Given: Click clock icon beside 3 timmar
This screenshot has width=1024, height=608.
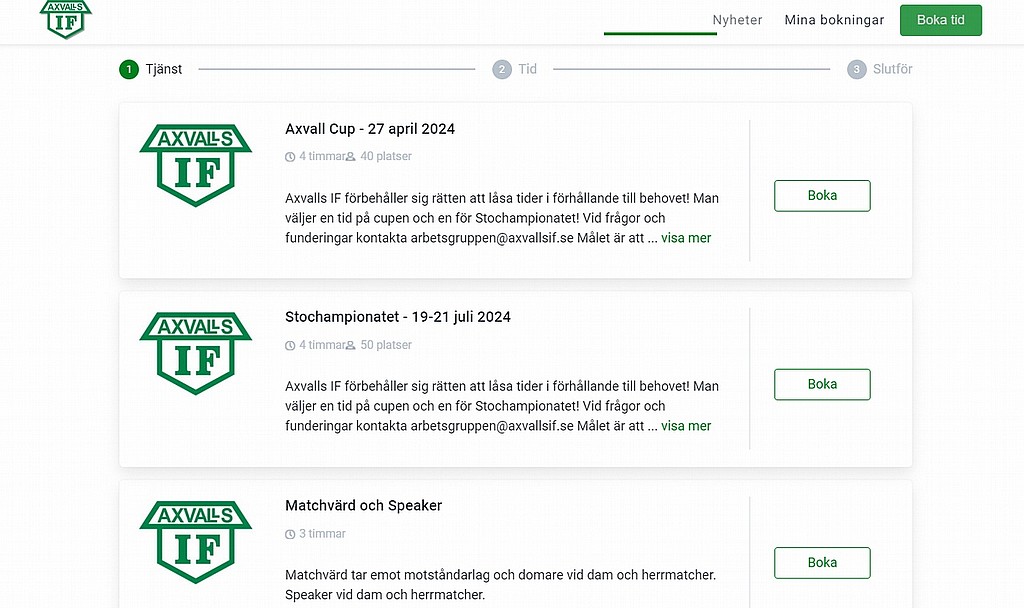Looking at the screenshot, I should 290,534.
